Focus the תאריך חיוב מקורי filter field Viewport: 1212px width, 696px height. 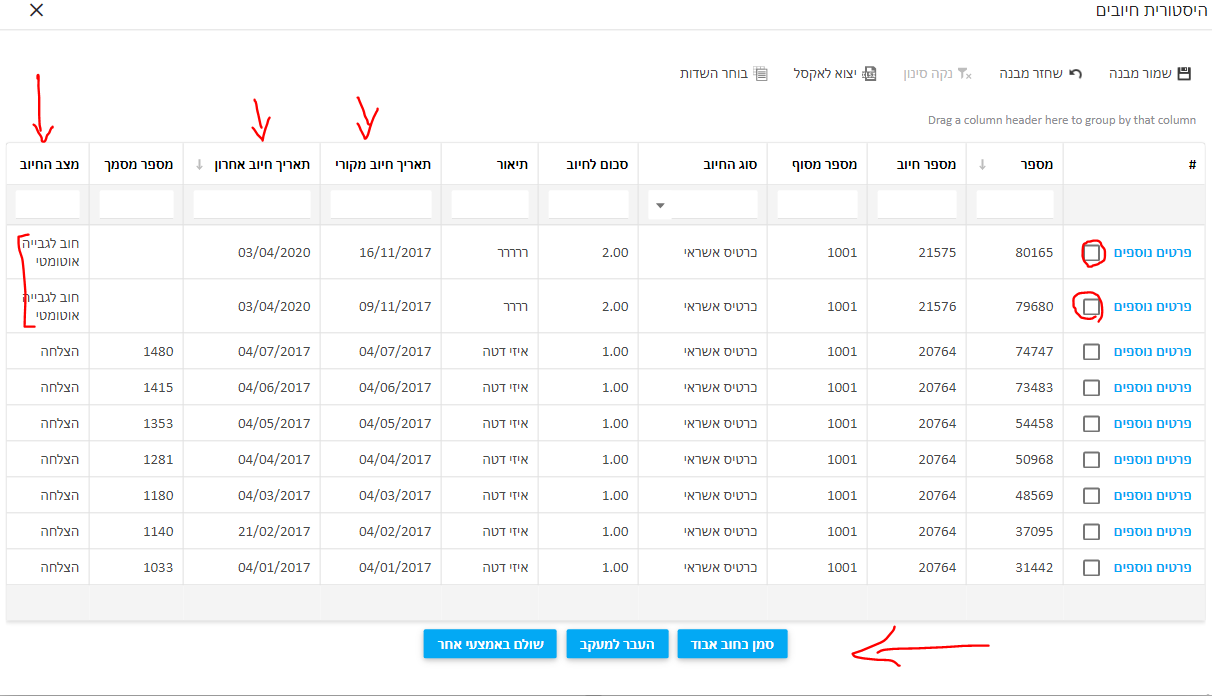pos(381,205)
